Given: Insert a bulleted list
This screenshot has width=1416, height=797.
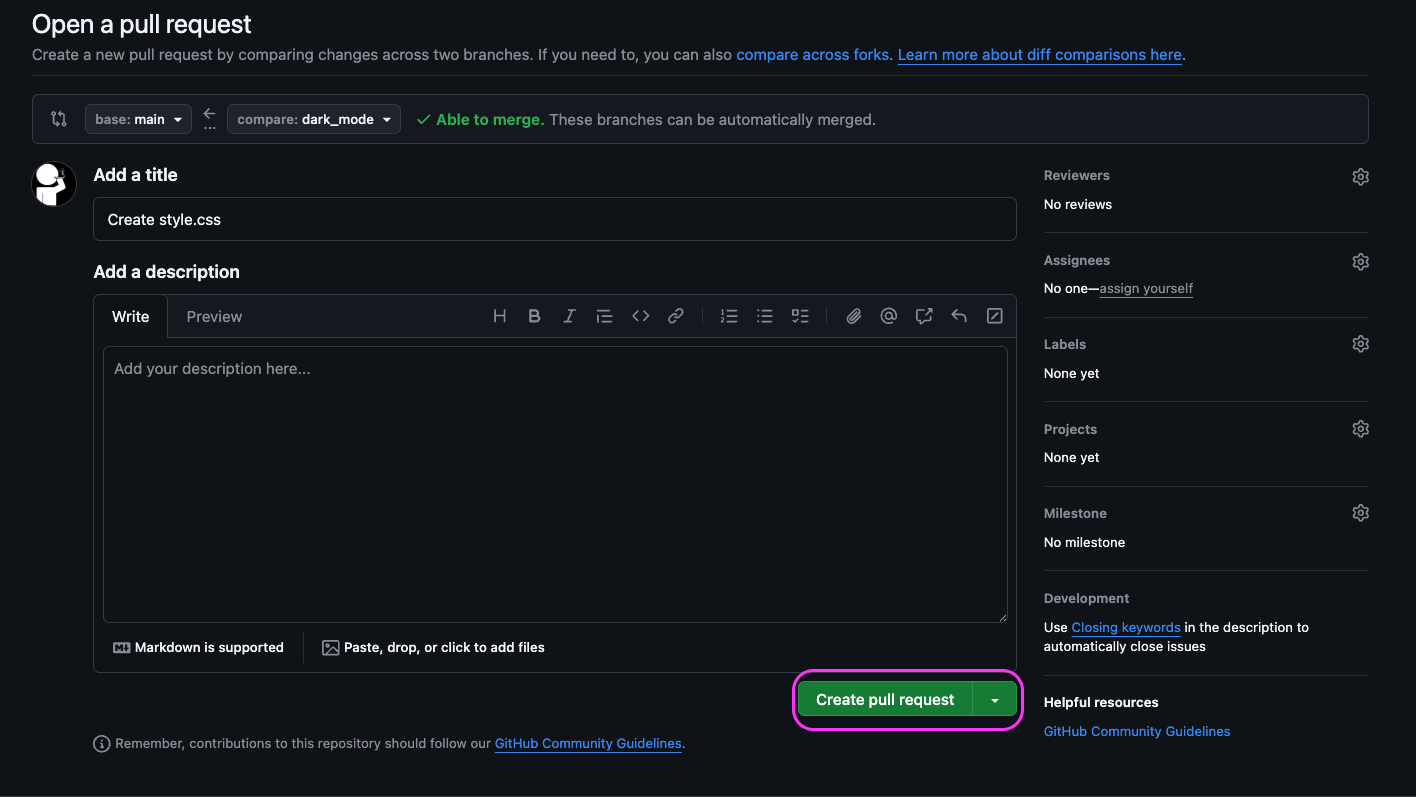Looking at the screenshot, I should click(x=764, y=315).
